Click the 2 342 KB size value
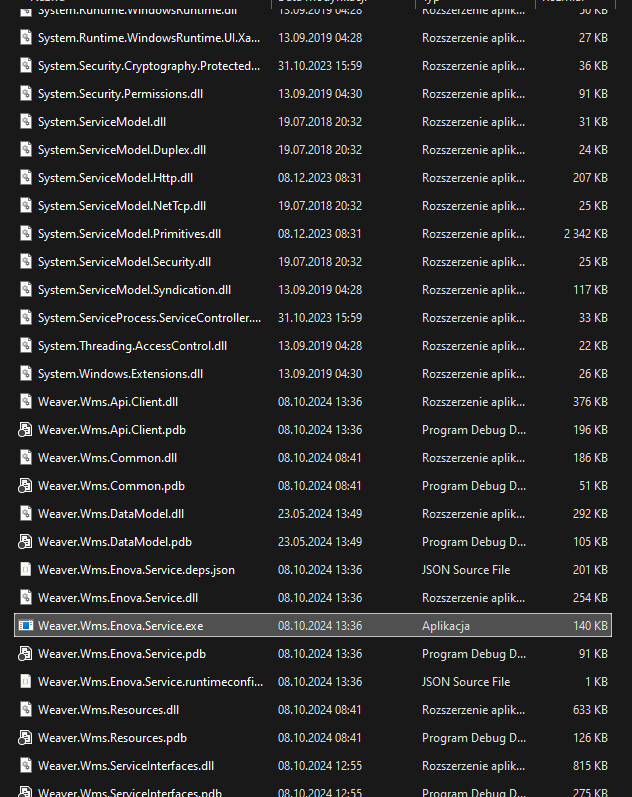The height and width of the screenshot is (797, 632). pos(586,234)
